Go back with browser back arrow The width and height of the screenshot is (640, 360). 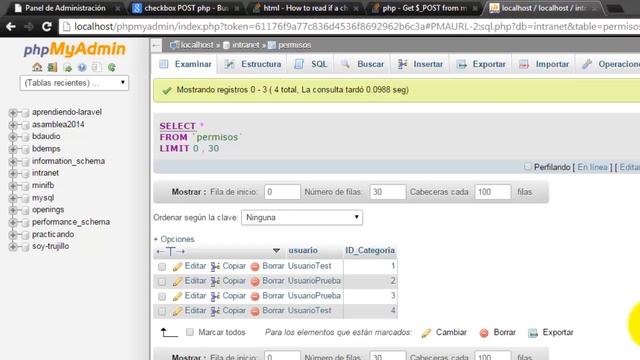(11, 27)
